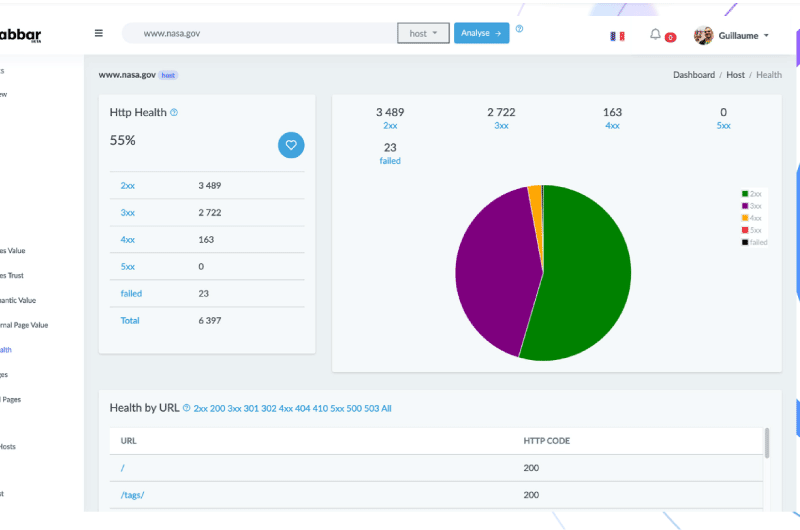Click 3xx link in Http Health table
The image size is (800, 530).
point(128,213)
